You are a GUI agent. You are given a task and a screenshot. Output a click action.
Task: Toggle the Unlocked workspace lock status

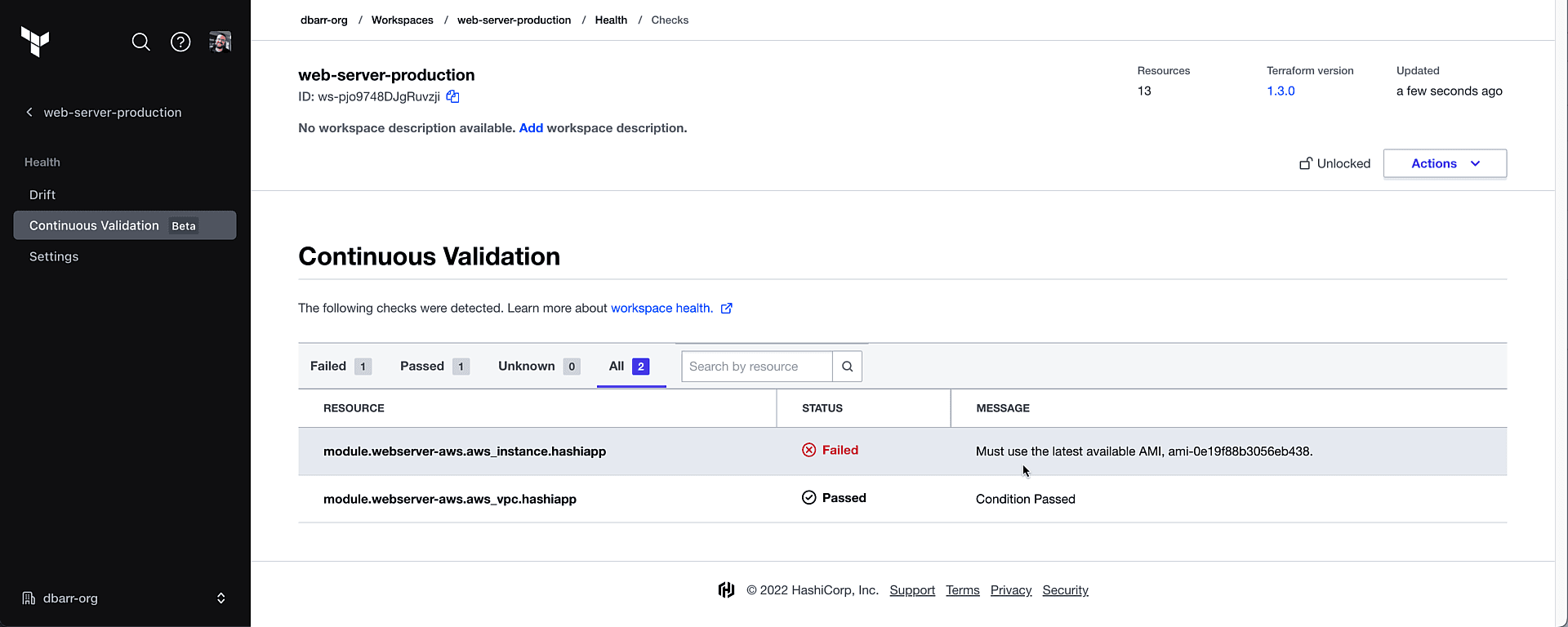point(1334,163)
